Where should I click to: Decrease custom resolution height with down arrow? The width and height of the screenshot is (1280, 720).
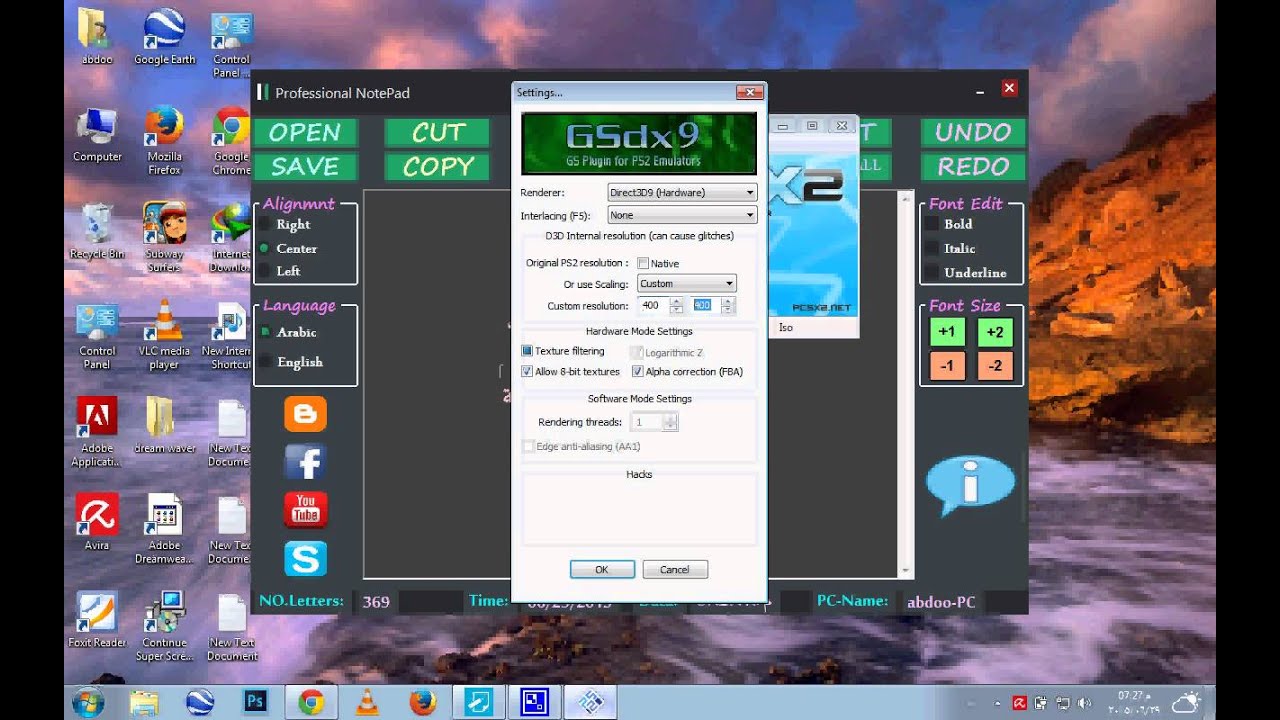click(728, 310)
